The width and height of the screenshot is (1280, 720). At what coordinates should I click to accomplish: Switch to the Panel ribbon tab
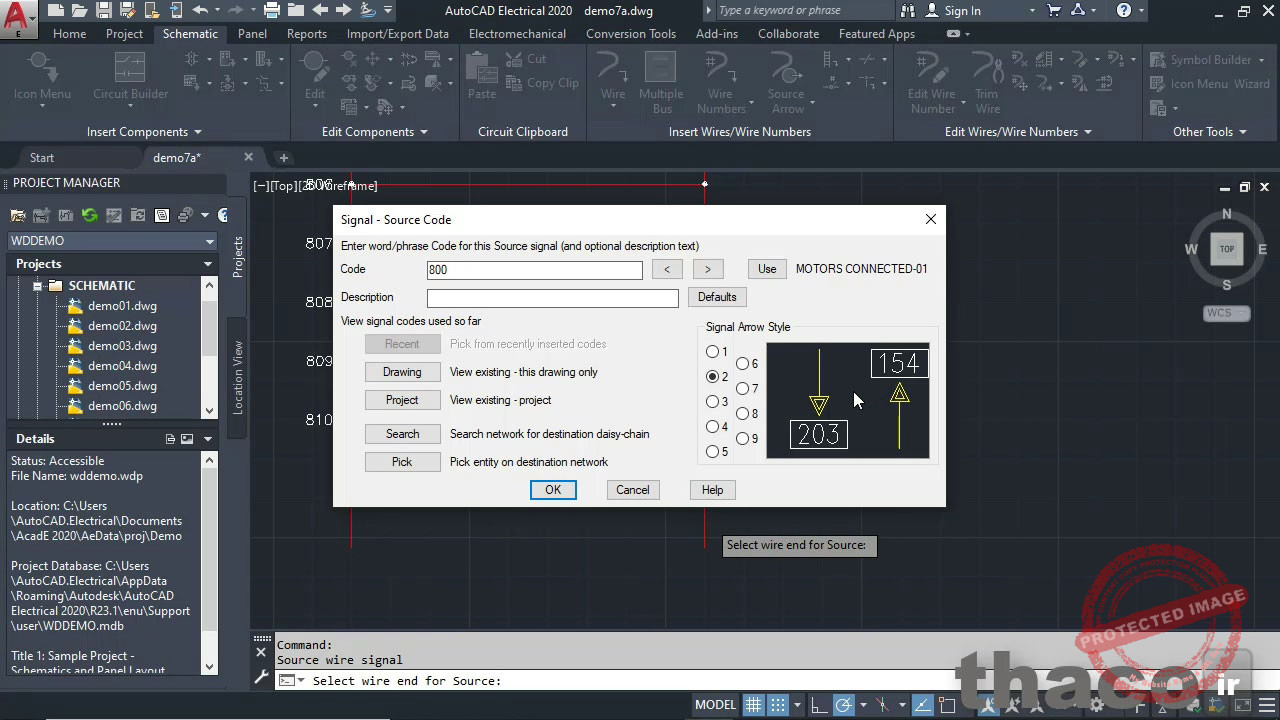click(x=252, y=33)
